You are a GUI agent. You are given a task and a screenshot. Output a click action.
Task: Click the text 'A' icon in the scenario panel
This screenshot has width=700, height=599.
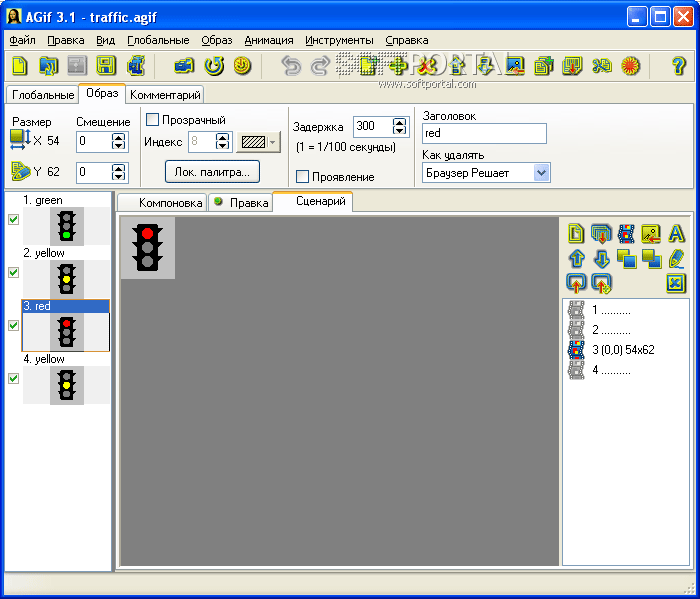coord(676,234)
